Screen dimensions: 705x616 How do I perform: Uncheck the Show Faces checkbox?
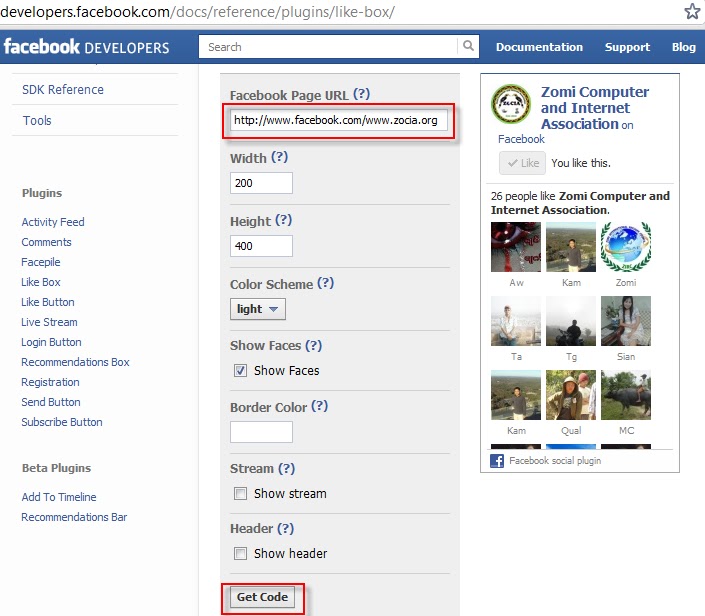pos(241,370)
